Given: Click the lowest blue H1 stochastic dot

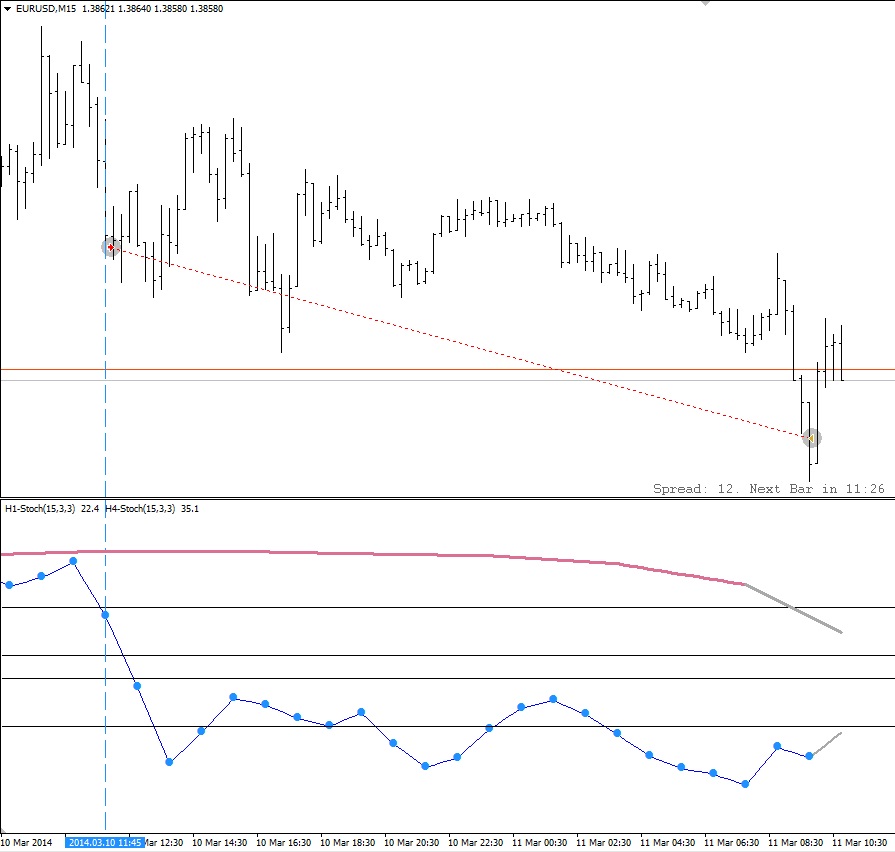Looking at the screenshot, I should 745,784.
